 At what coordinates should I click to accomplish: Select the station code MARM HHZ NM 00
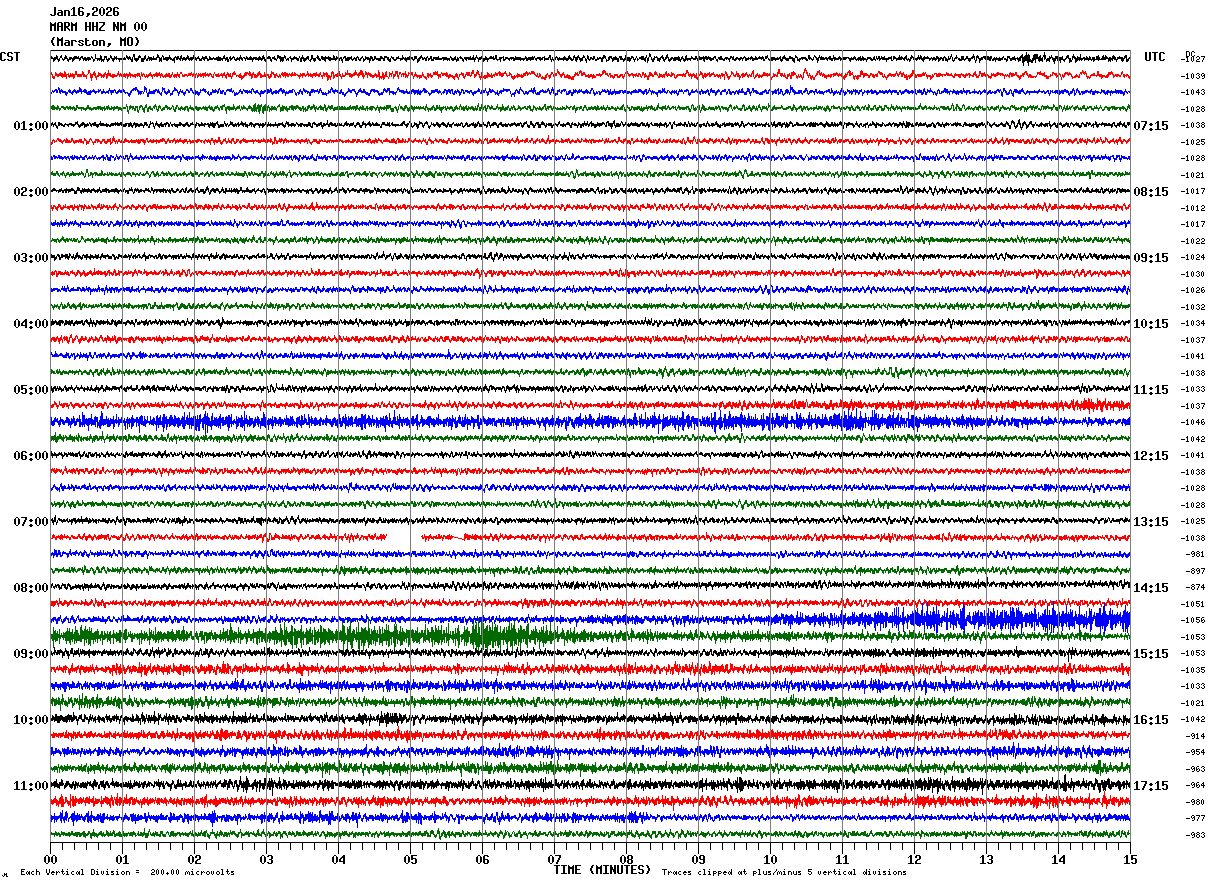[x=98, y=27]
